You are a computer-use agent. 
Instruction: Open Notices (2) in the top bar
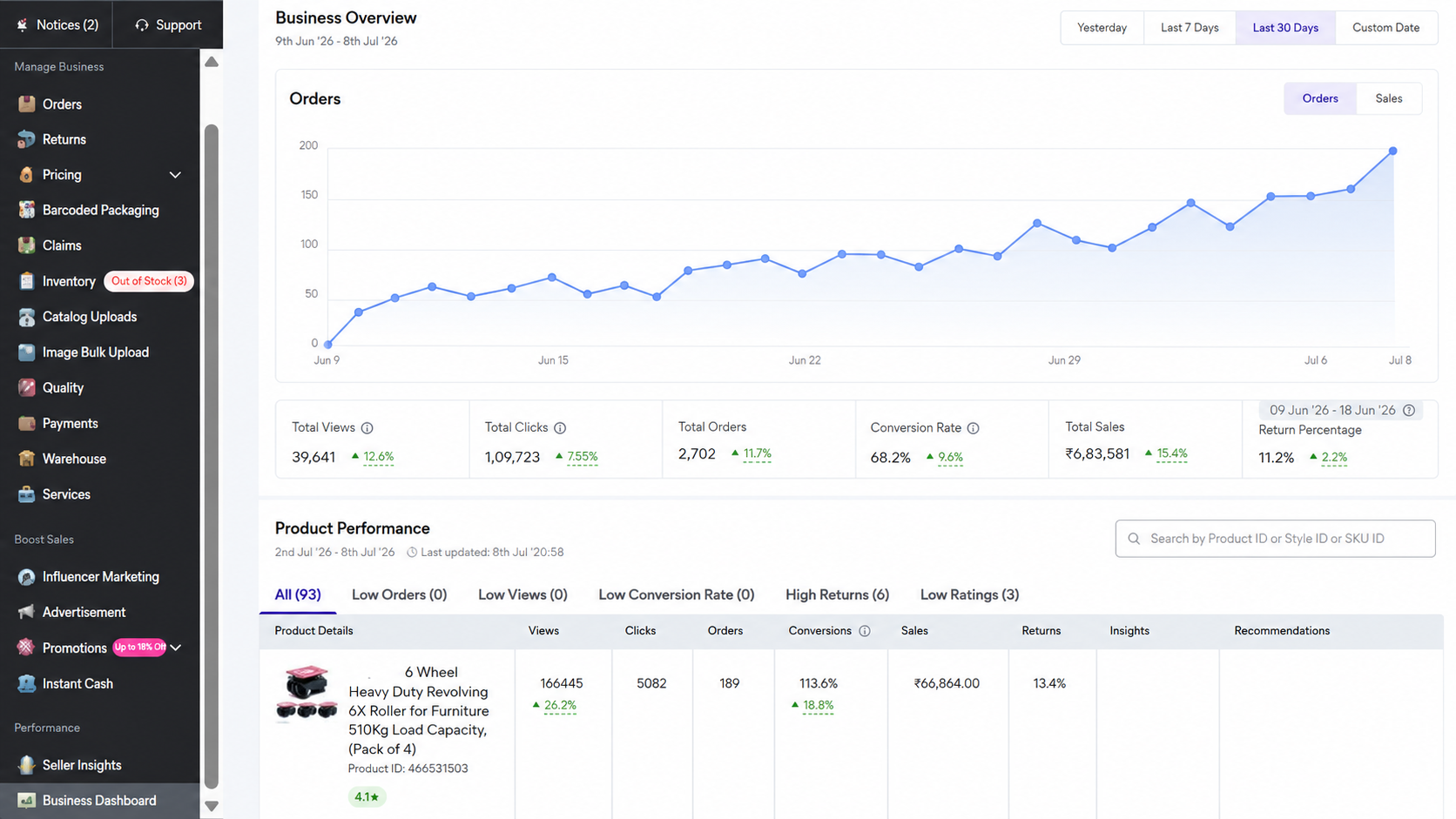(x=58, y=25)
